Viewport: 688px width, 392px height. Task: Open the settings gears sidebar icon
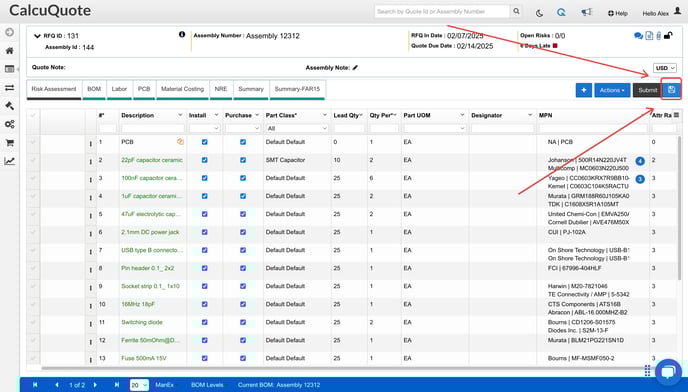[x=9, y=124]
